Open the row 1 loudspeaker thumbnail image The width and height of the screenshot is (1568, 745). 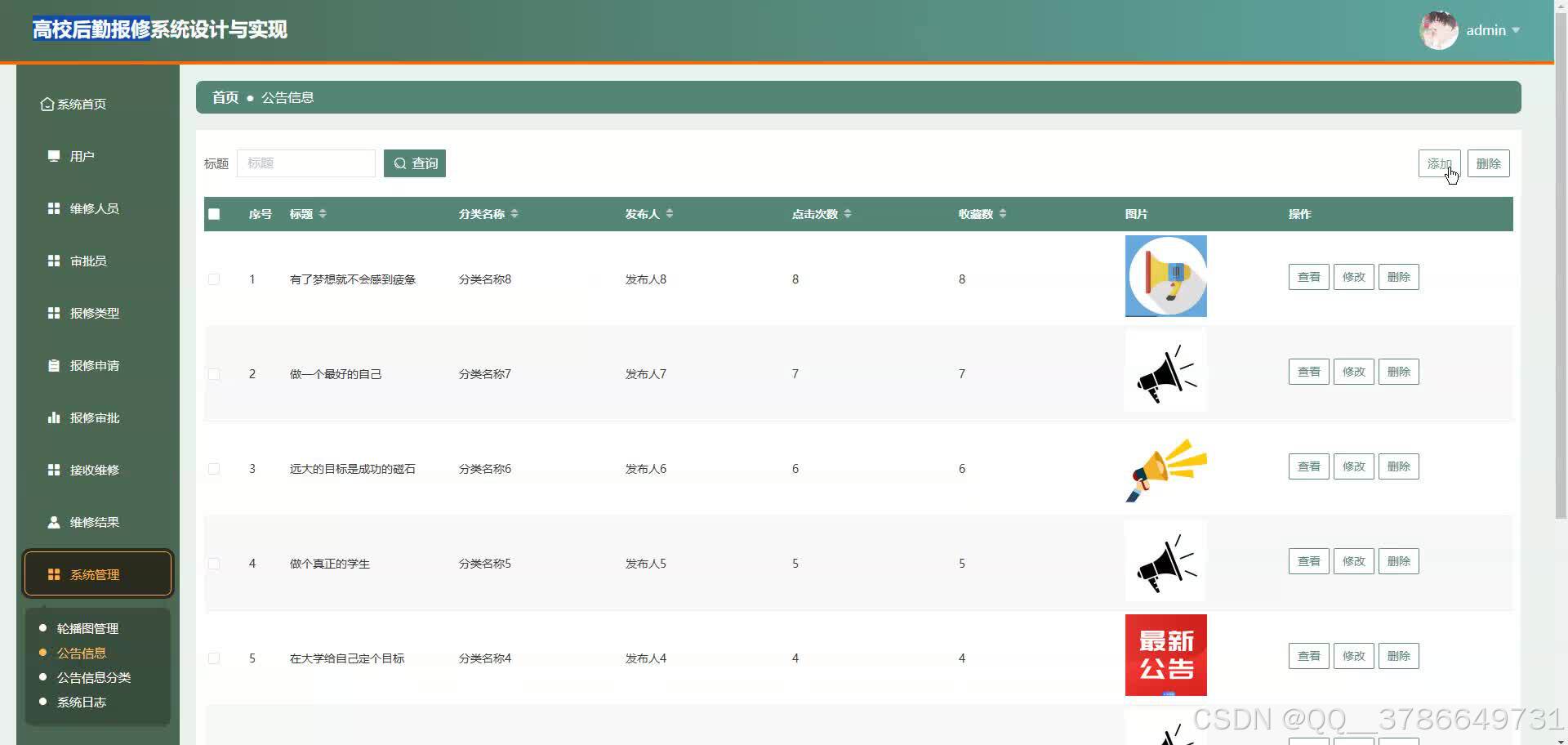pos(1165,276)
